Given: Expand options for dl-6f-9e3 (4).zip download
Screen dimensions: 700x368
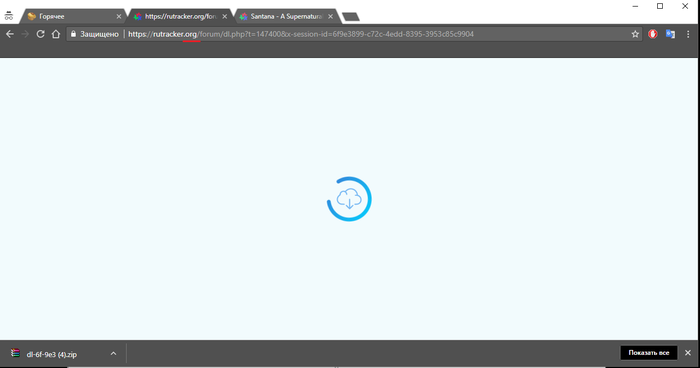Looking at the screenshot, I should point(113,354).
